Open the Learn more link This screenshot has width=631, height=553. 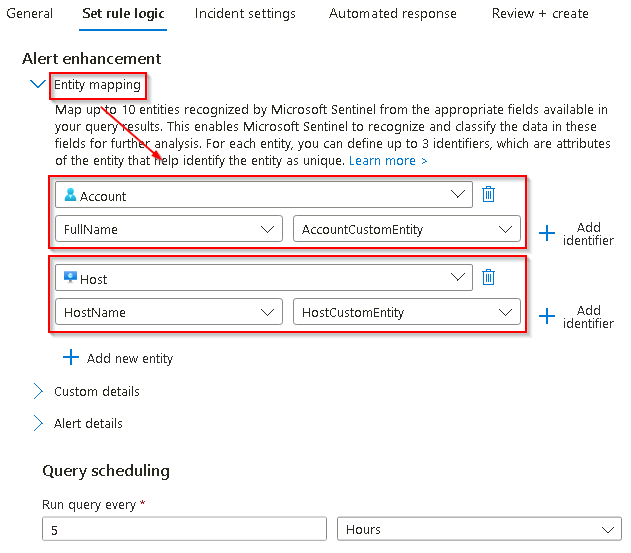pos(388,161)
